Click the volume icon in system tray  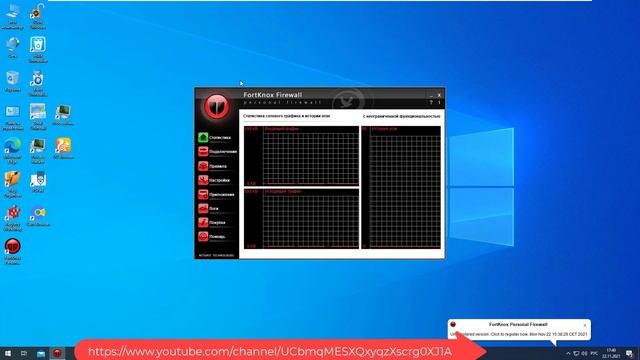point(584,353)
